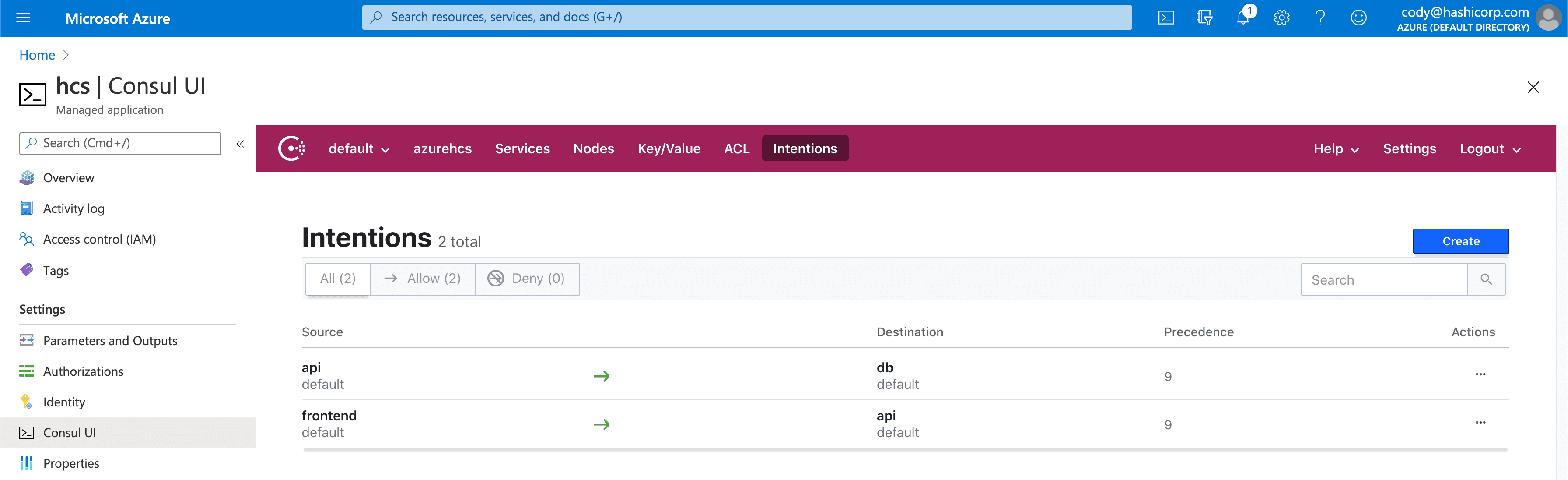Show All (2) intentions
The height and width of the screenshot is (480, 1568).
pos(338,279)
